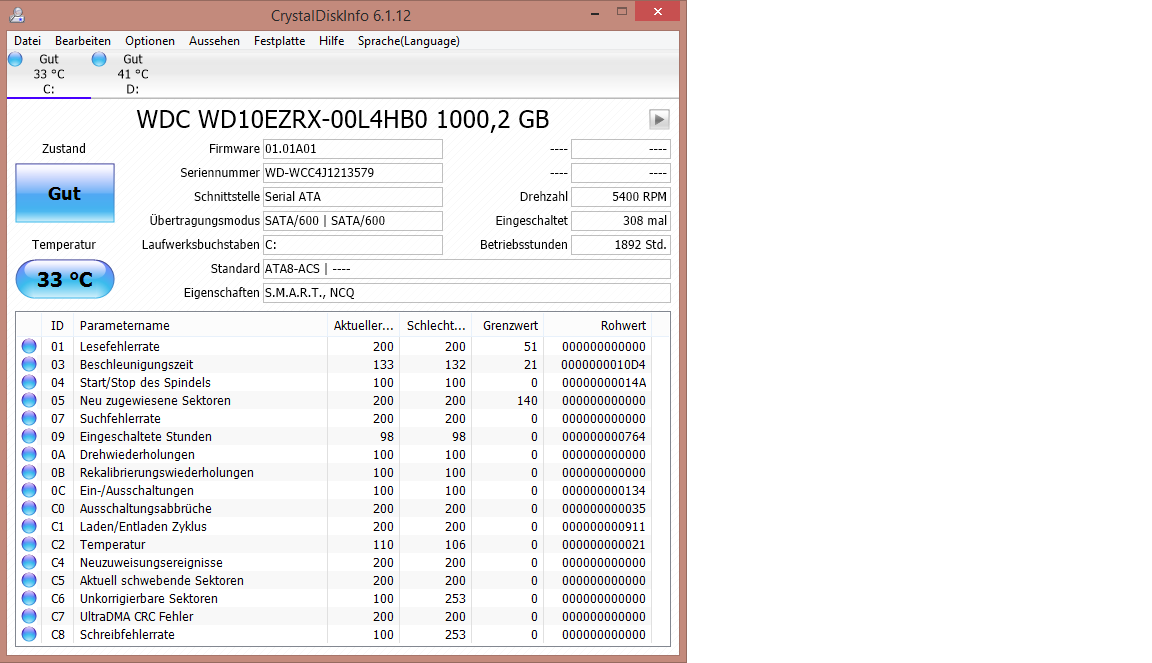Click the Rohwert column header

(597, 326)
